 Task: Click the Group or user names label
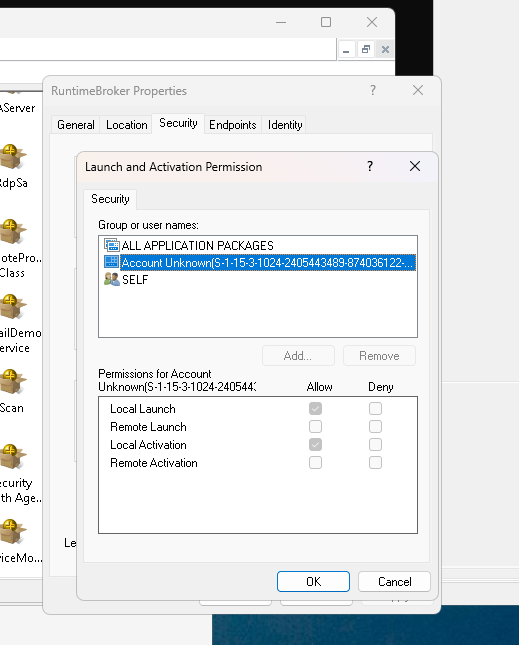tap(148, 225)
